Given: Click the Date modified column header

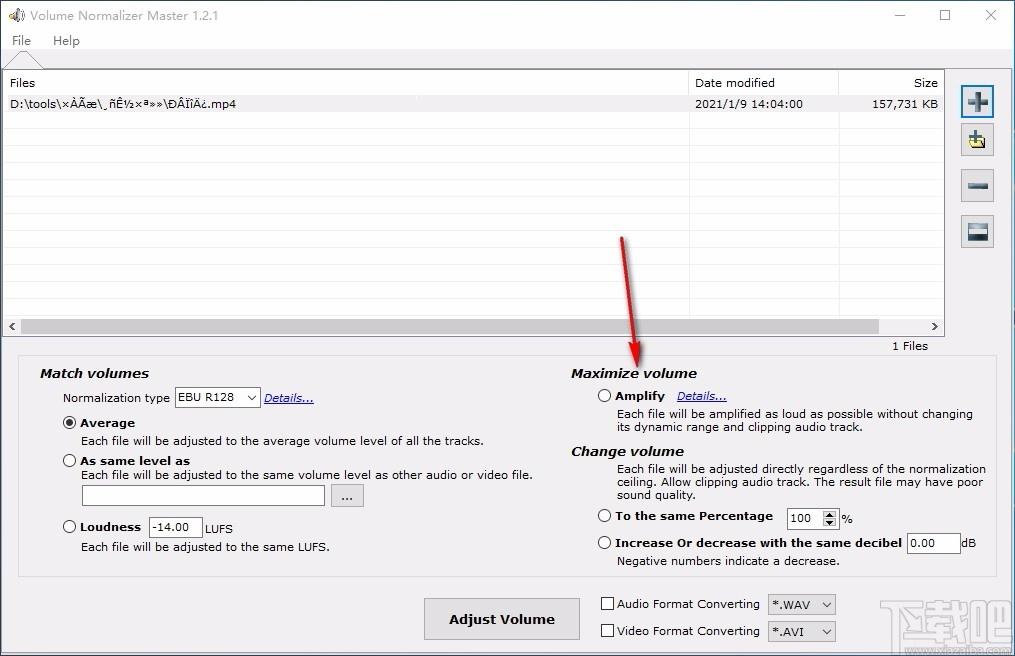Looking at the screenshot, I should pyautogui.click(x=764, y=83).
